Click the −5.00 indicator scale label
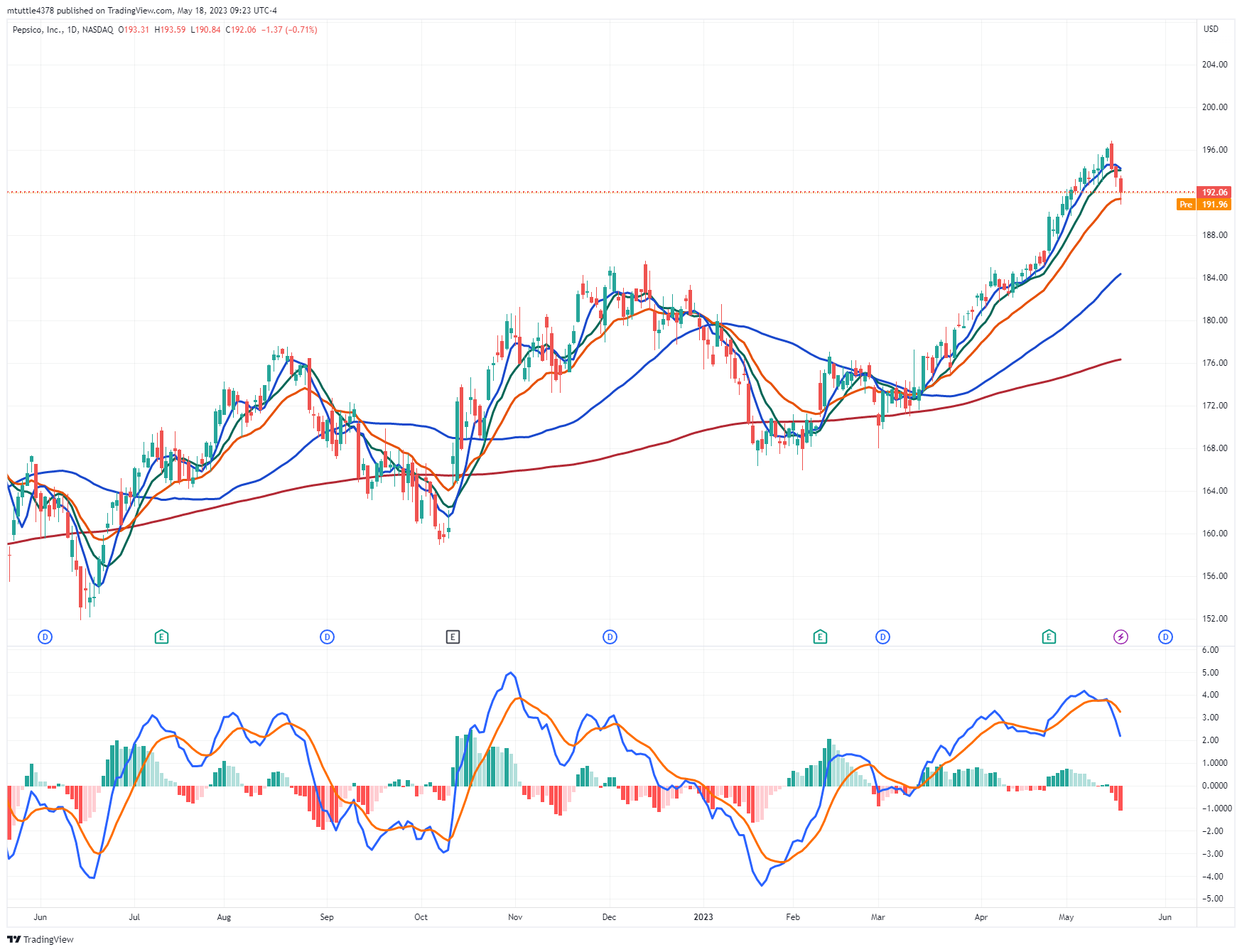The width and height of the screenshot is (1242, 952). point(1212,899)
